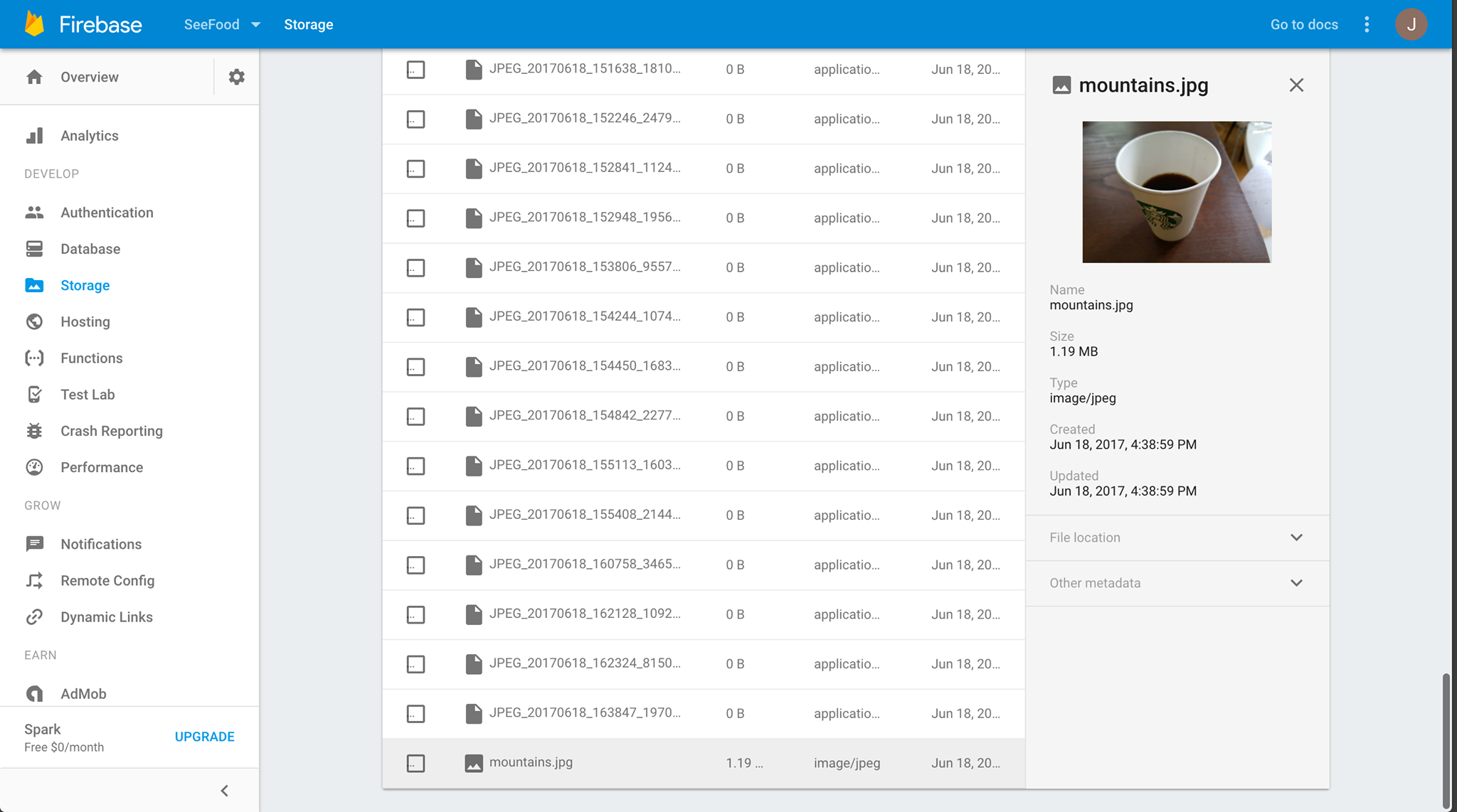Screen dimensions: 1457x812
Task: Open Remote Config in the sidebar
Action: tap(107, 581)
